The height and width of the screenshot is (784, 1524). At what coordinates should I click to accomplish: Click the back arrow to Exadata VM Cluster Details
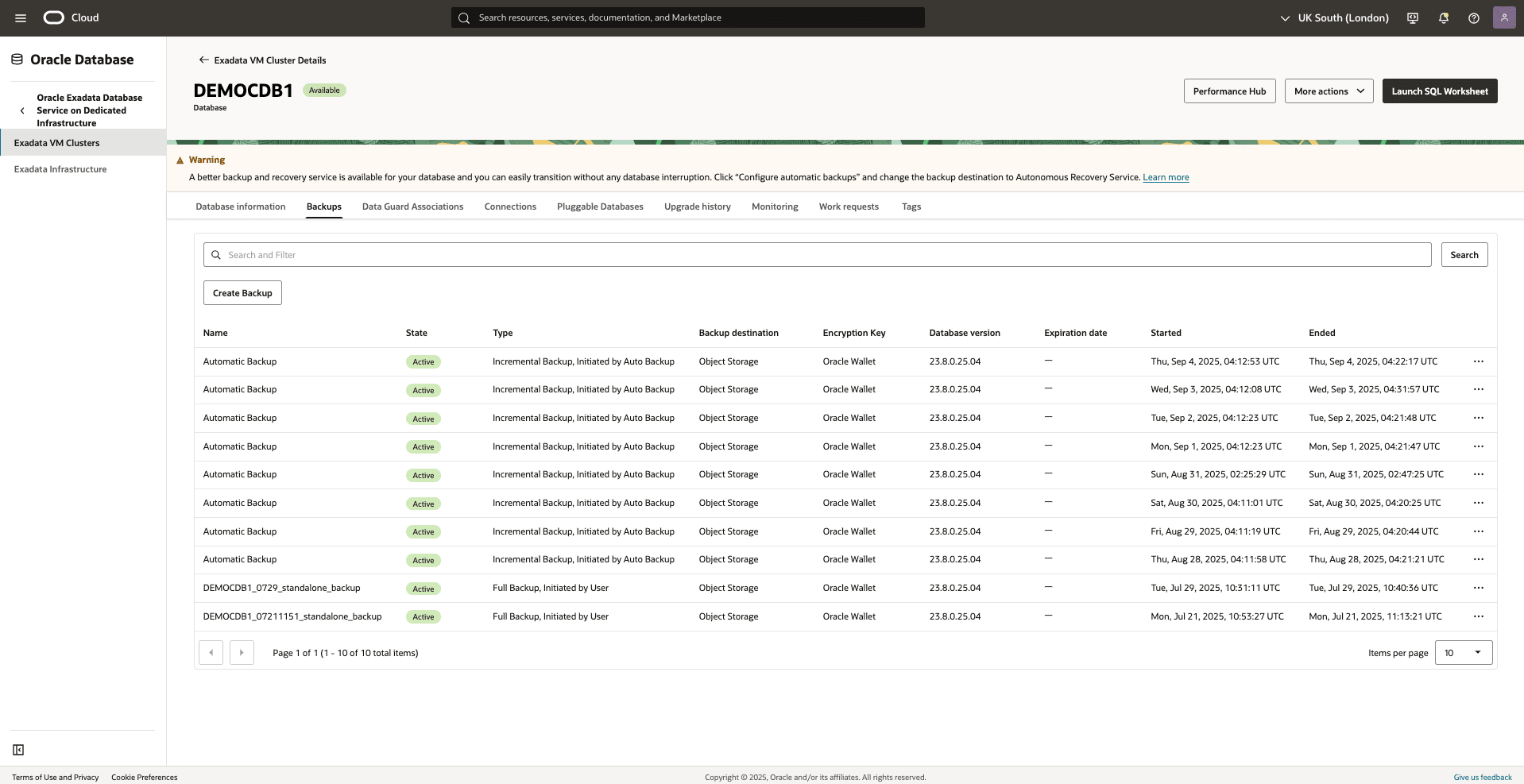tap(203, 60)
